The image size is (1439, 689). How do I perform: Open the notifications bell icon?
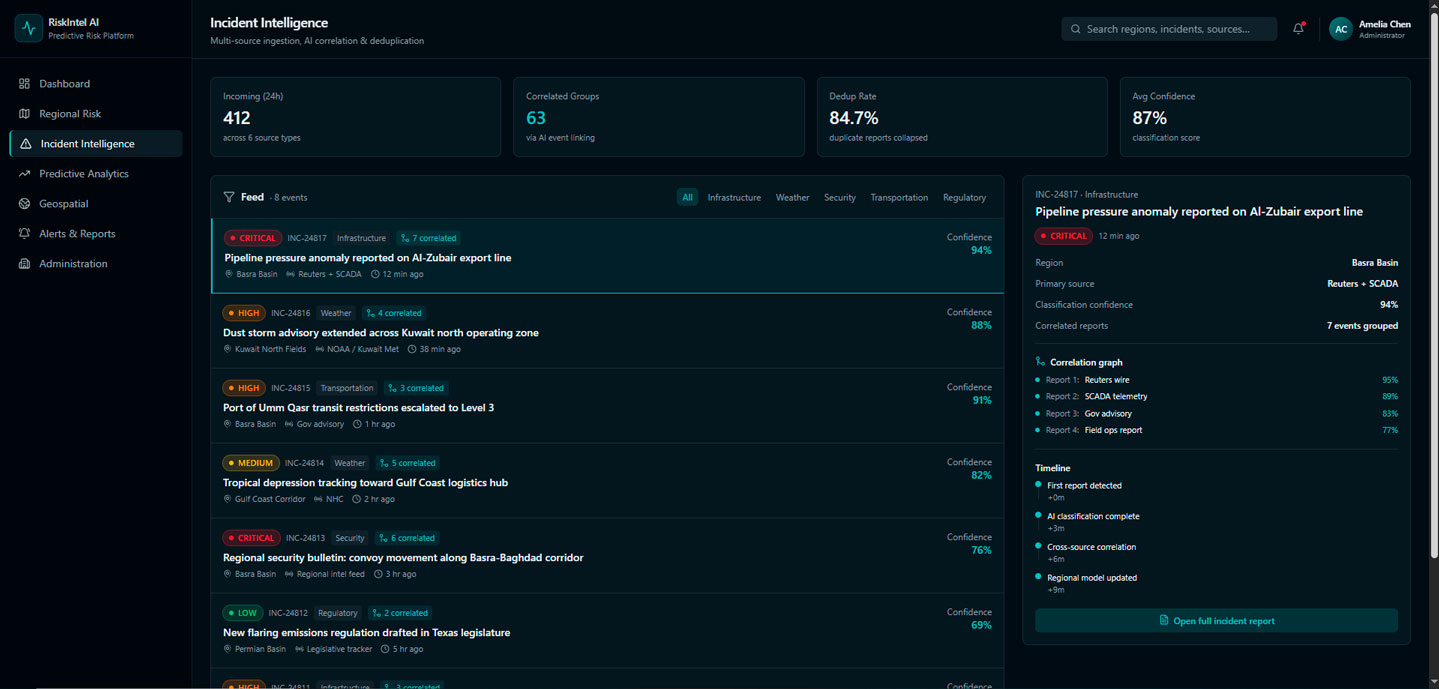click(x=1298, y=29)
